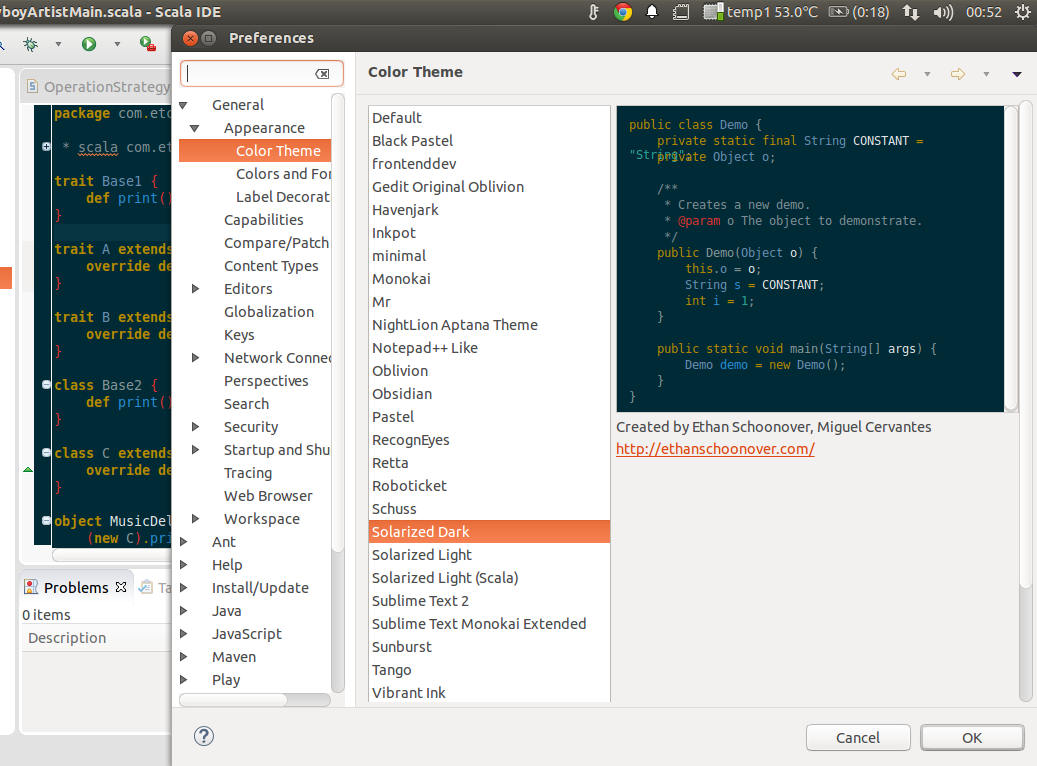Open the preferences view menu triangle
The height and width of the screenshot is (766, 1037).
tap(1017, 74)
